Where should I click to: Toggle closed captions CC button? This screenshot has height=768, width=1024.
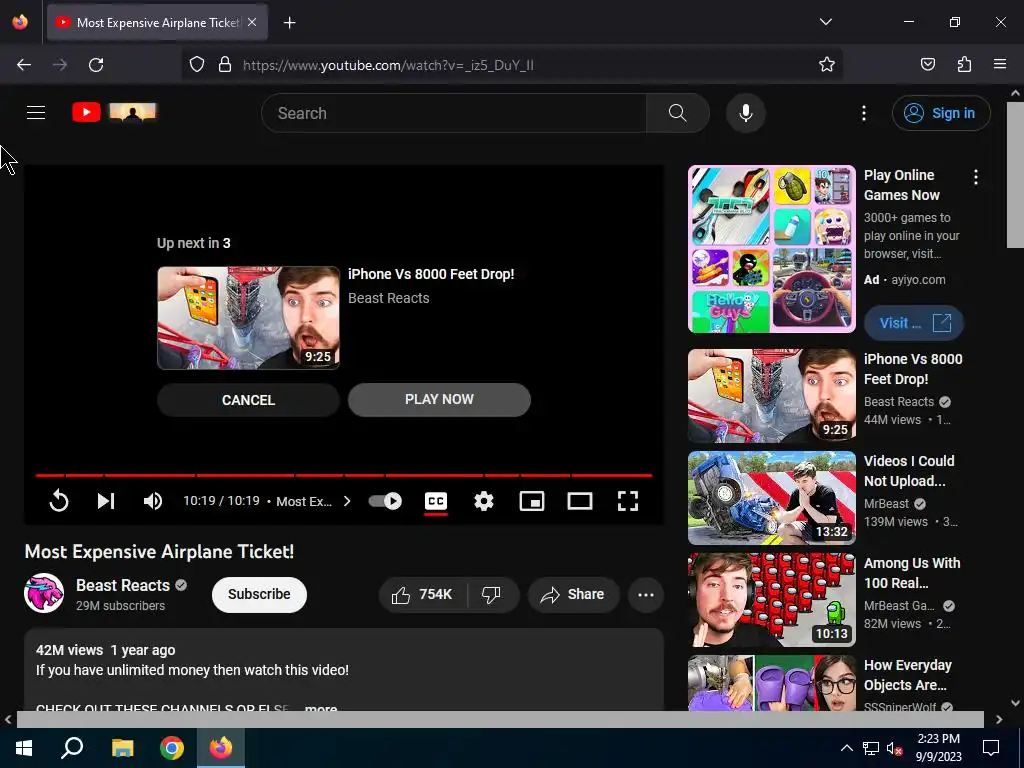(x=436, y=501)
